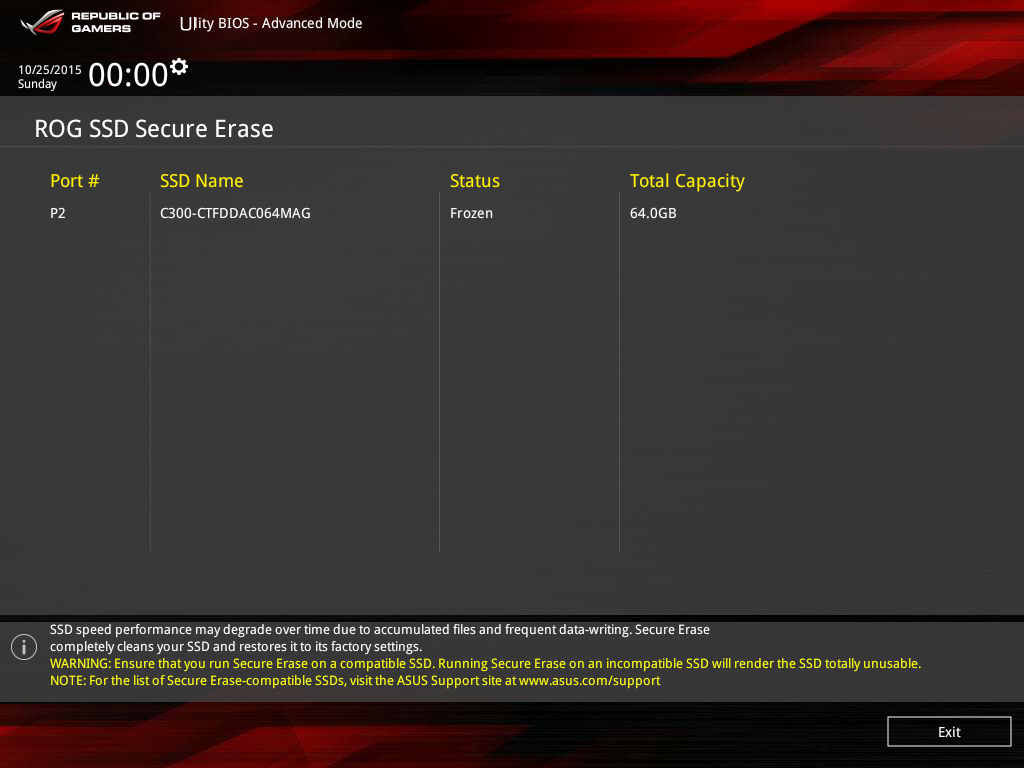This screenshot has width=1024, height=768.
Task: Click the Republic of Gamers logo
Action: 91,22
